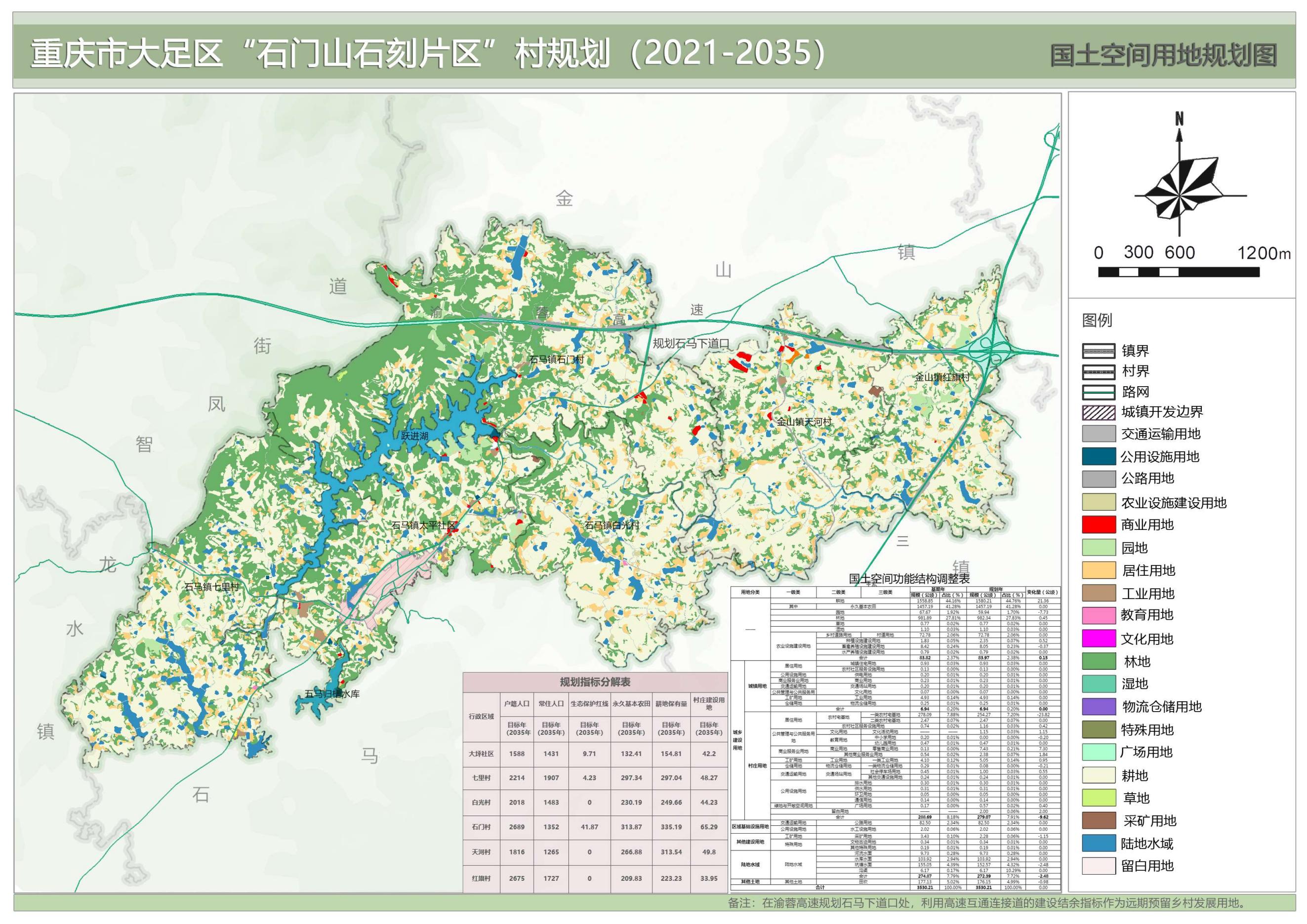Click the 天河村 row label in table
Viewport: 1307px width, 924px height.
[482, 852]
